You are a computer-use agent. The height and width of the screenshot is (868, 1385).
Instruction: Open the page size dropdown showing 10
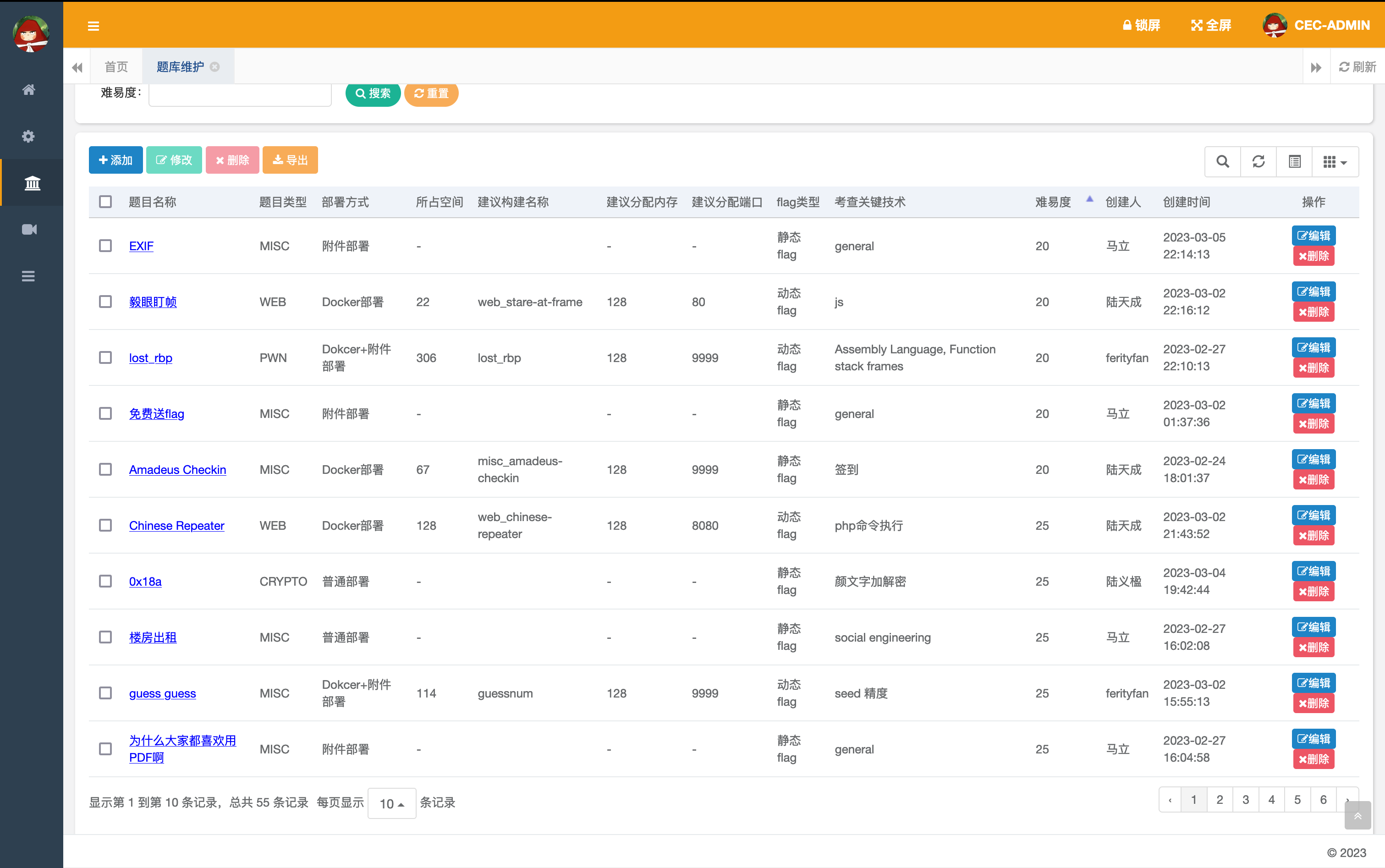(391, 803)
